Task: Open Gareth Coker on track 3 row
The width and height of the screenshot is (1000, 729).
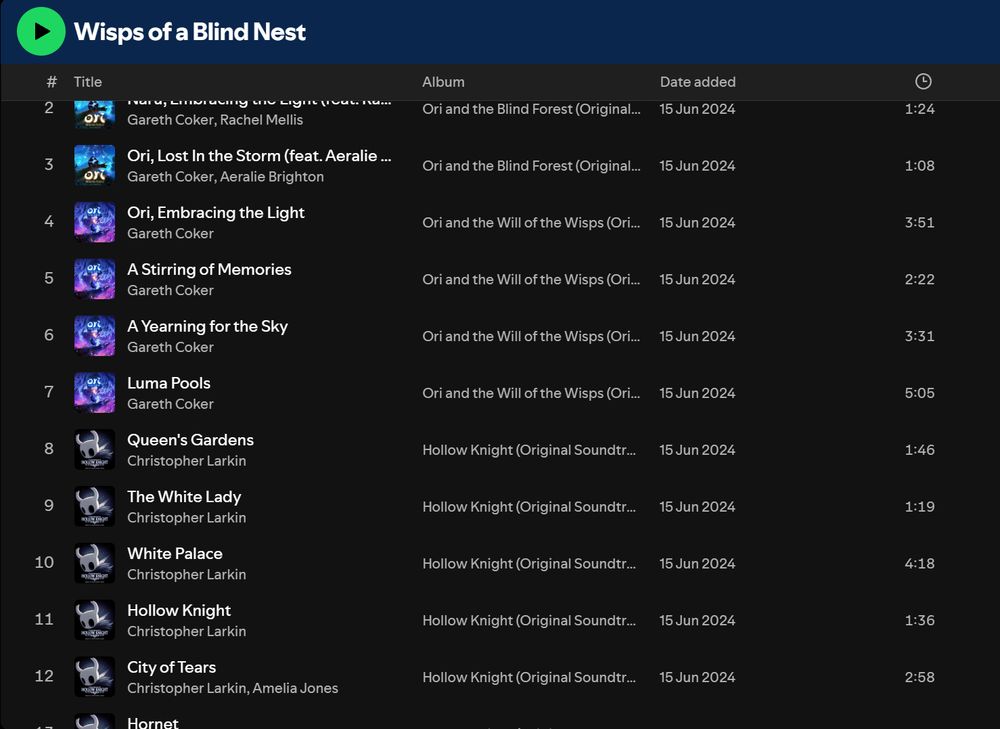Action: [170, 177]
